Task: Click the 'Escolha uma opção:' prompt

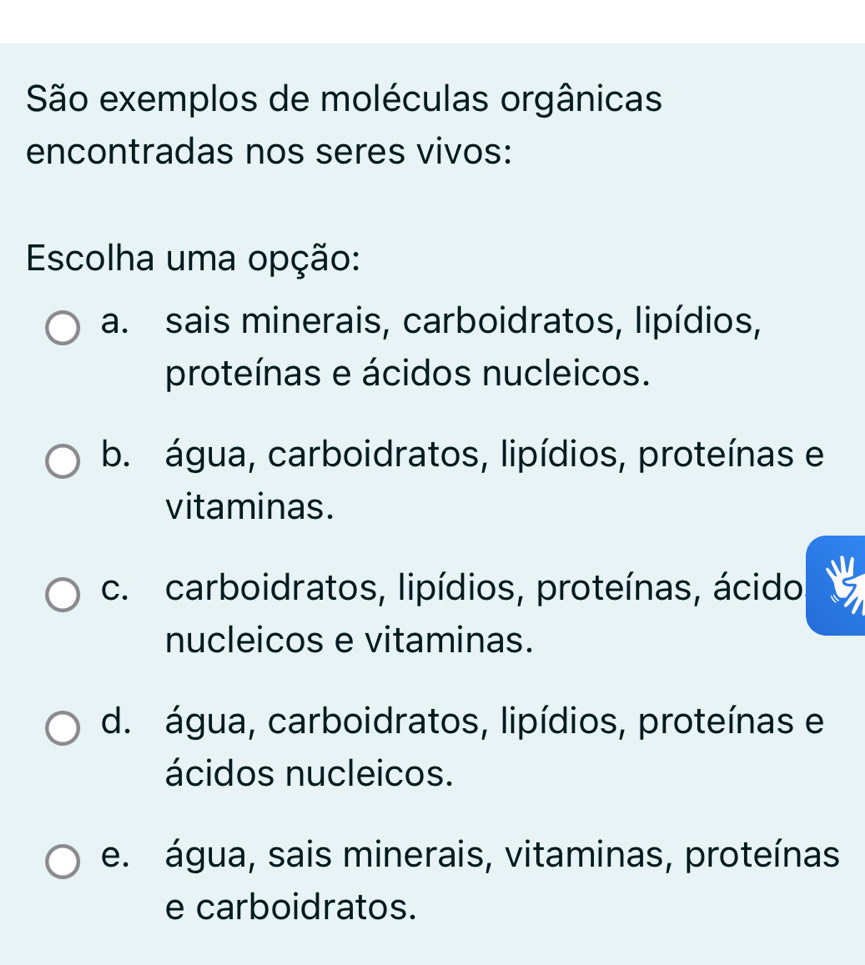Action: click(x=193, y=258)
